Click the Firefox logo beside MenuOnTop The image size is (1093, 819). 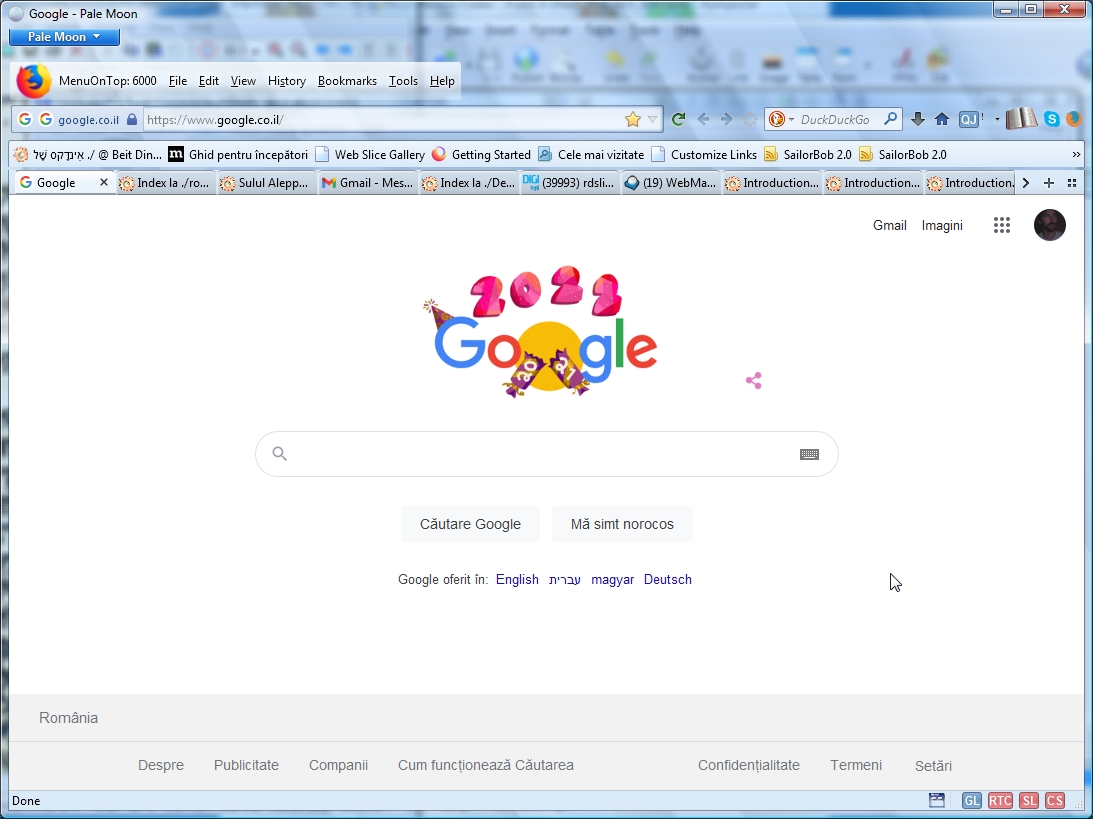(33, 81)
